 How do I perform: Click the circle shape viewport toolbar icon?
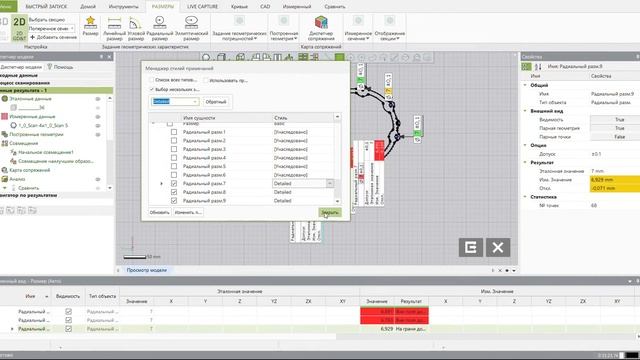click(206, 58)
